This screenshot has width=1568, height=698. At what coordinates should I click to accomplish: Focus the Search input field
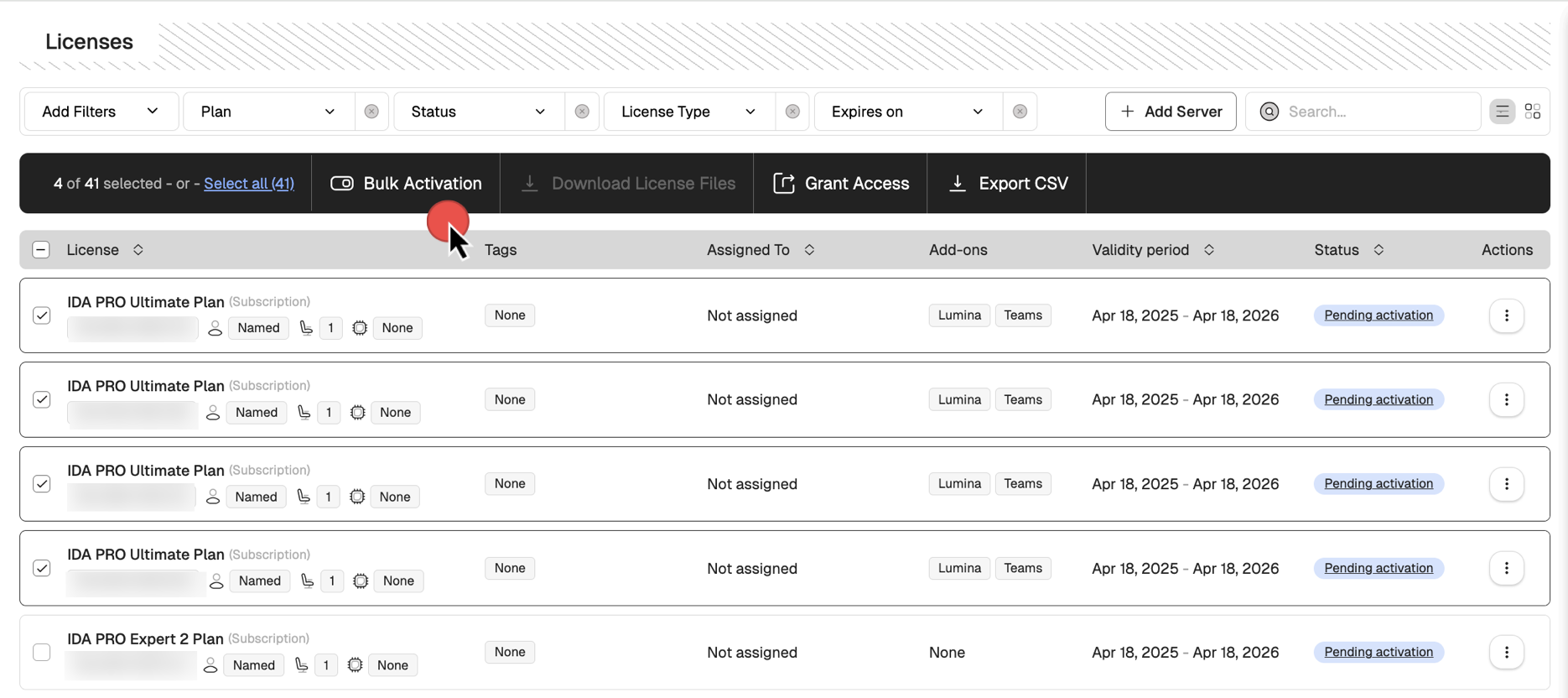(x=1363, y=112)
